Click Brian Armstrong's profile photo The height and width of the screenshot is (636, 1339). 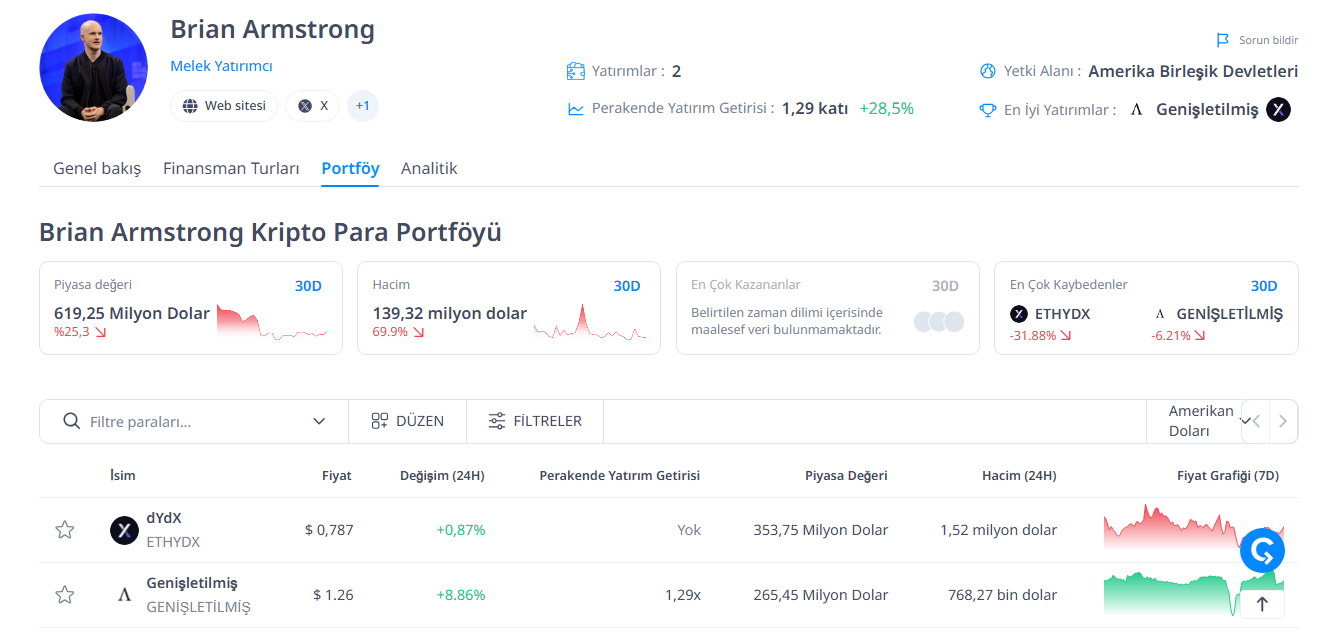point(94,67)
